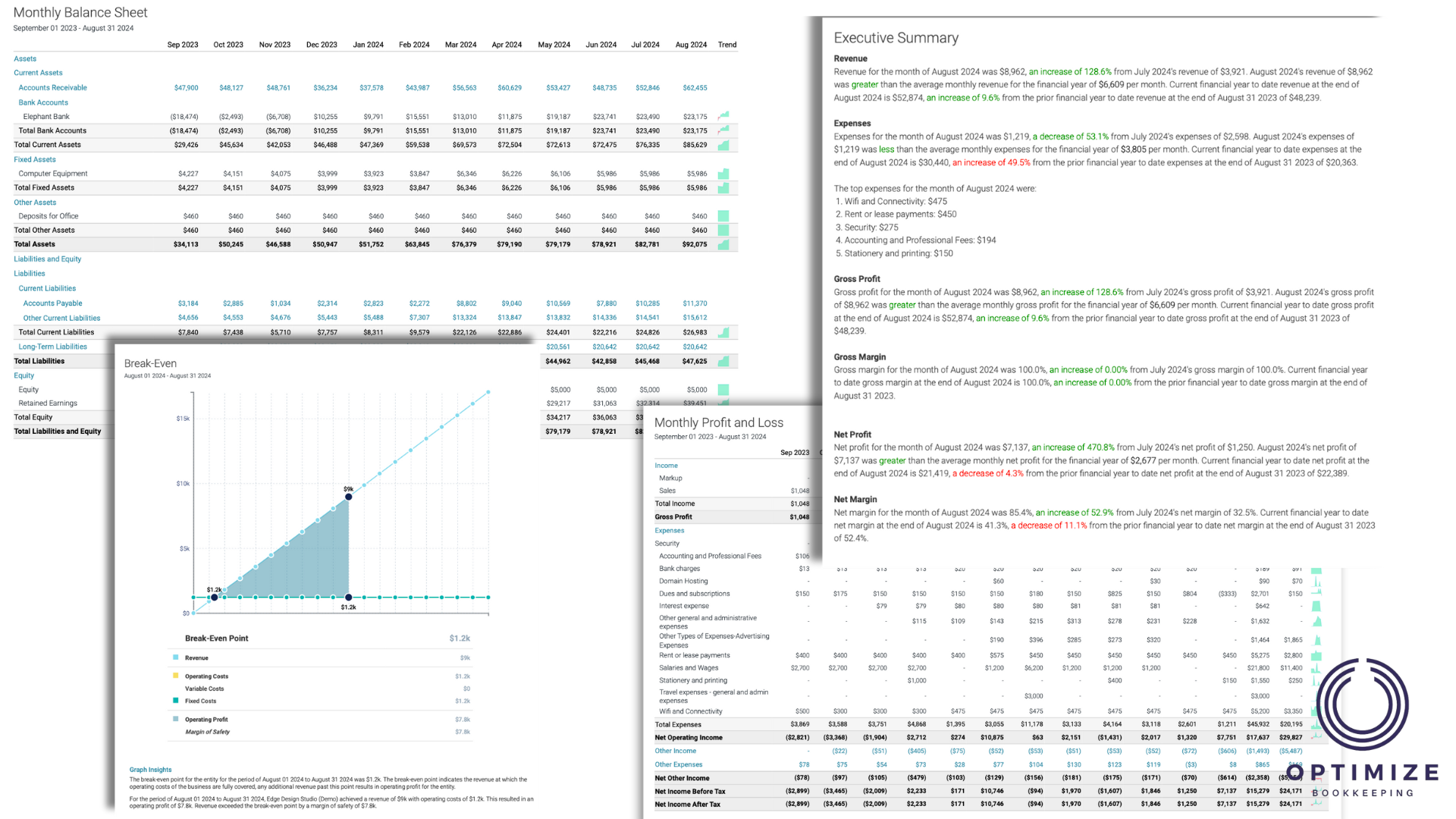Click the $9k break-even chart data point
Viewport: 1456px width, 819px height.
(348, 497)
